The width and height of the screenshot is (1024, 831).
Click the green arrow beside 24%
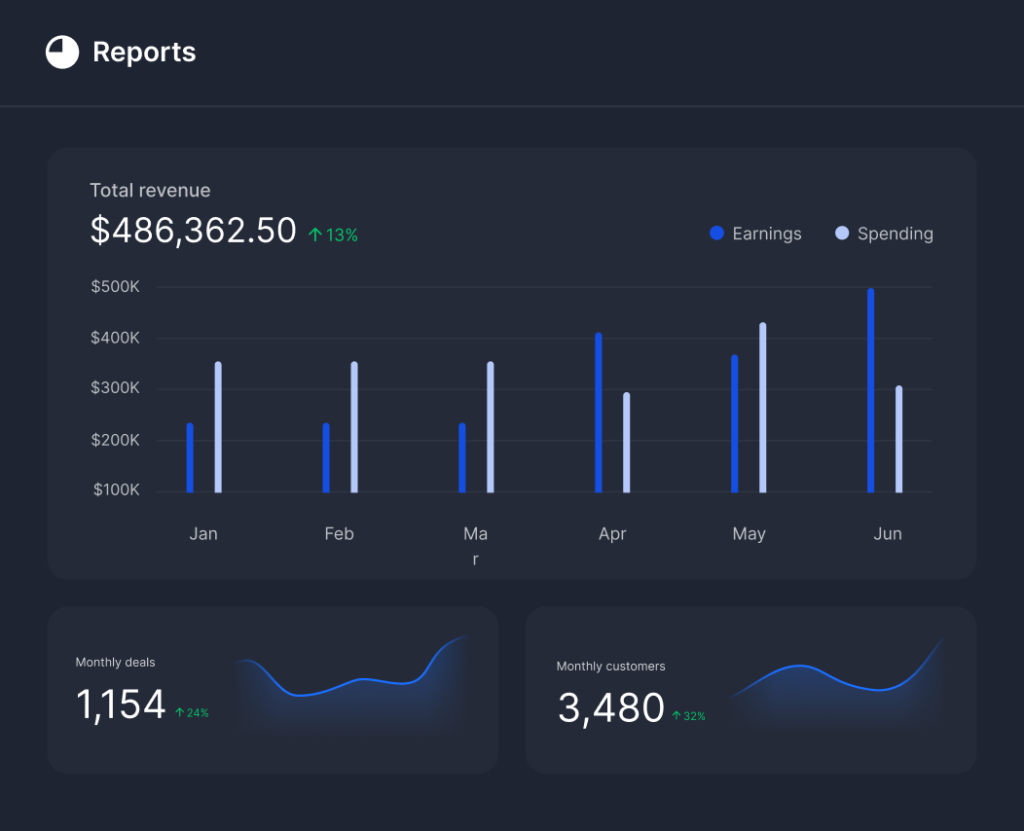click(x=180, y=713)
